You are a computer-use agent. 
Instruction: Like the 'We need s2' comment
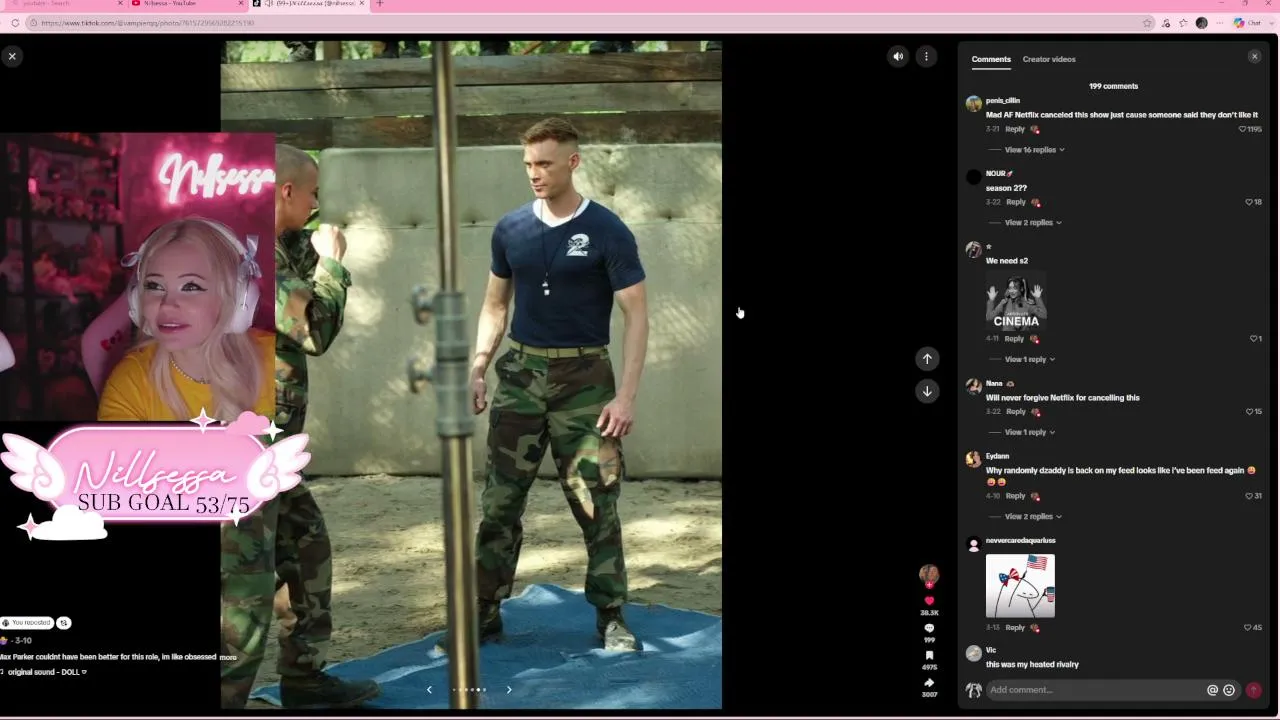click(x=1253, y=339)
